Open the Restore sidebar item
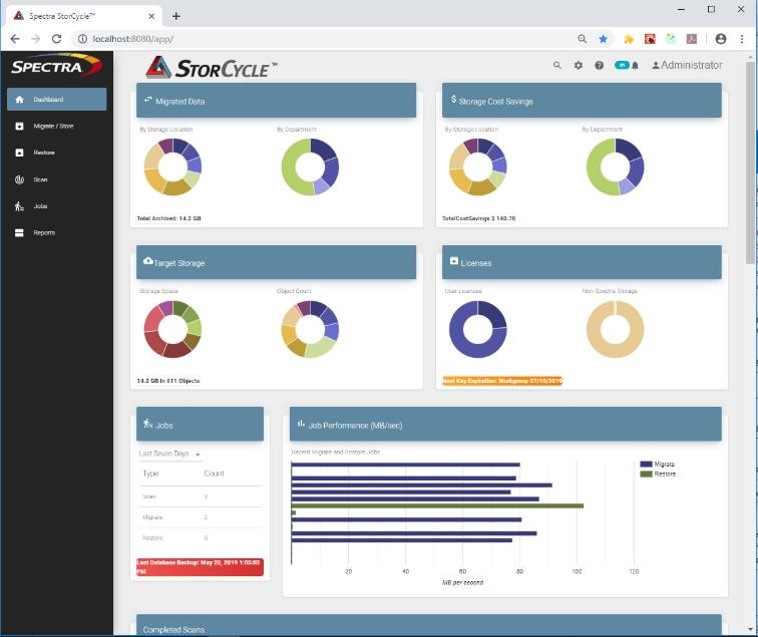This screenshot has width=758, height=637. point(57,153)
